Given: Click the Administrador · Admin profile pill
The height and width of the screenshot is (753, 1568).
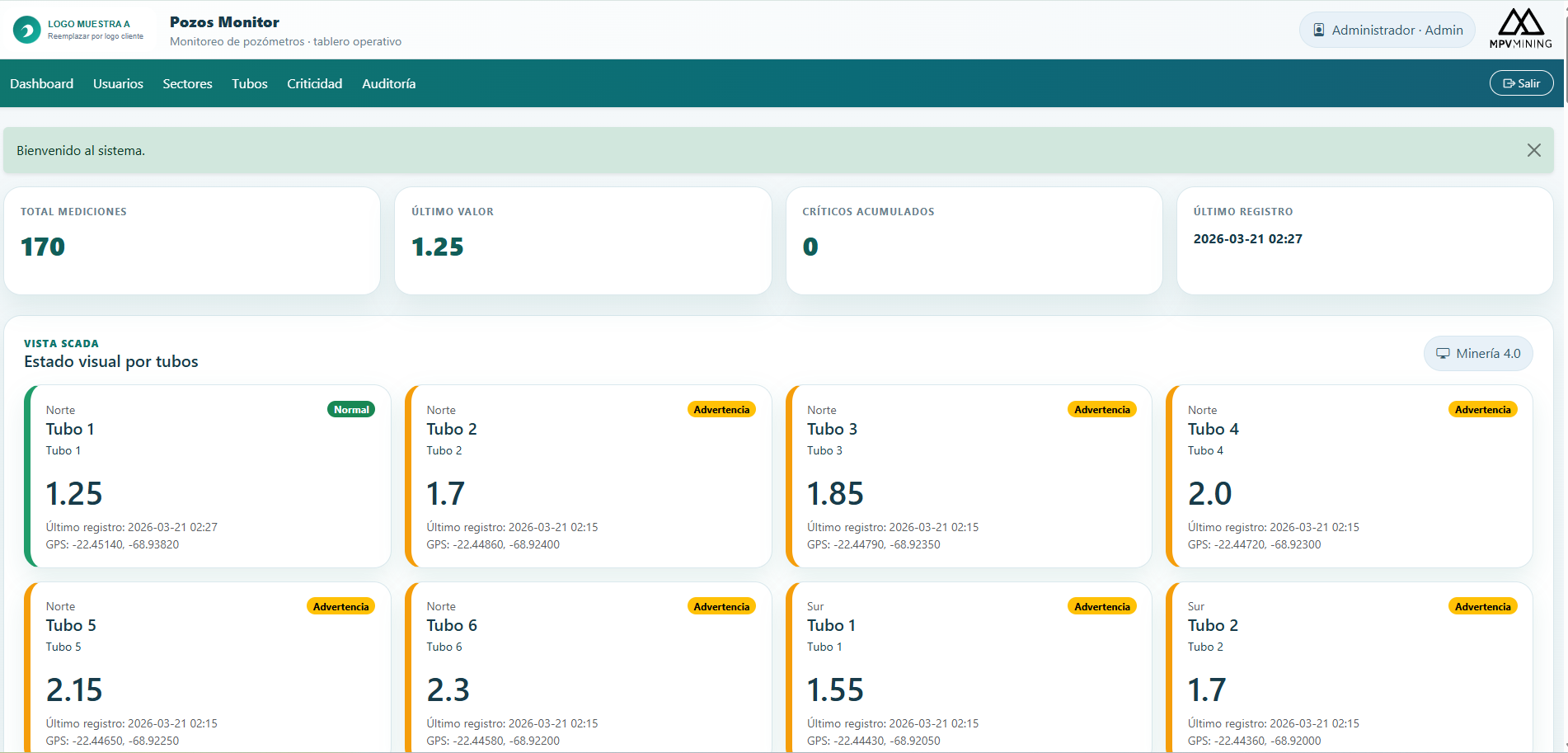Looking at the screenshot, I should (1386, 29).
